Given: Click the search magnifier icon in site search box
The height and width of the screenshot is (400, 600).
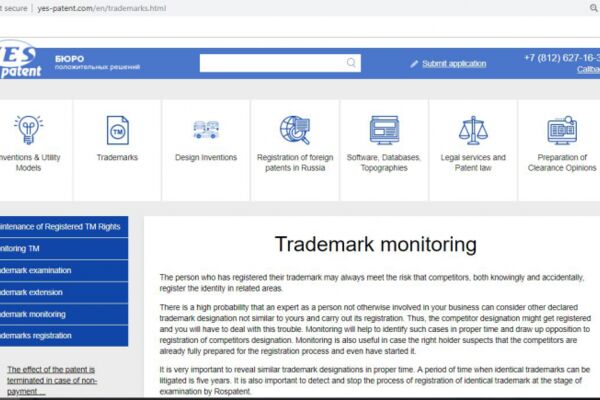Looking at the screenshot, I should [x=351, y=63].
